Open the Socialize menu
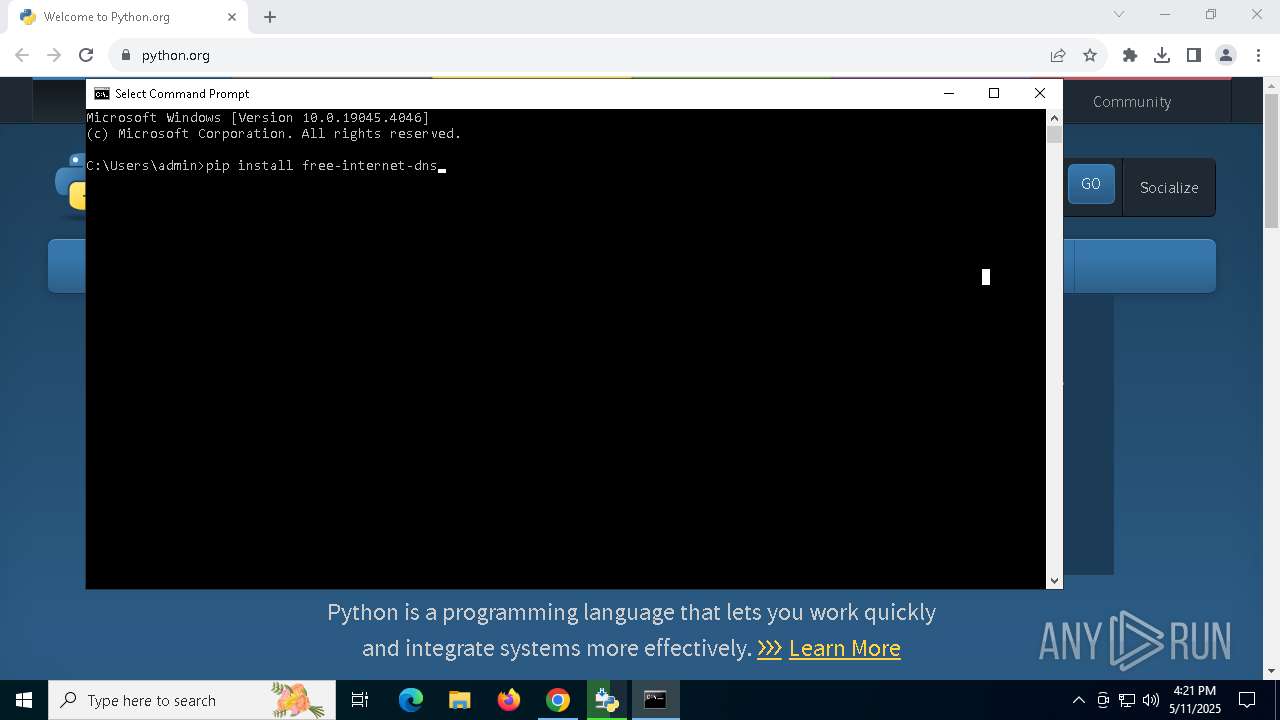The image size is (1280, 720). (x=1169, y=187)
